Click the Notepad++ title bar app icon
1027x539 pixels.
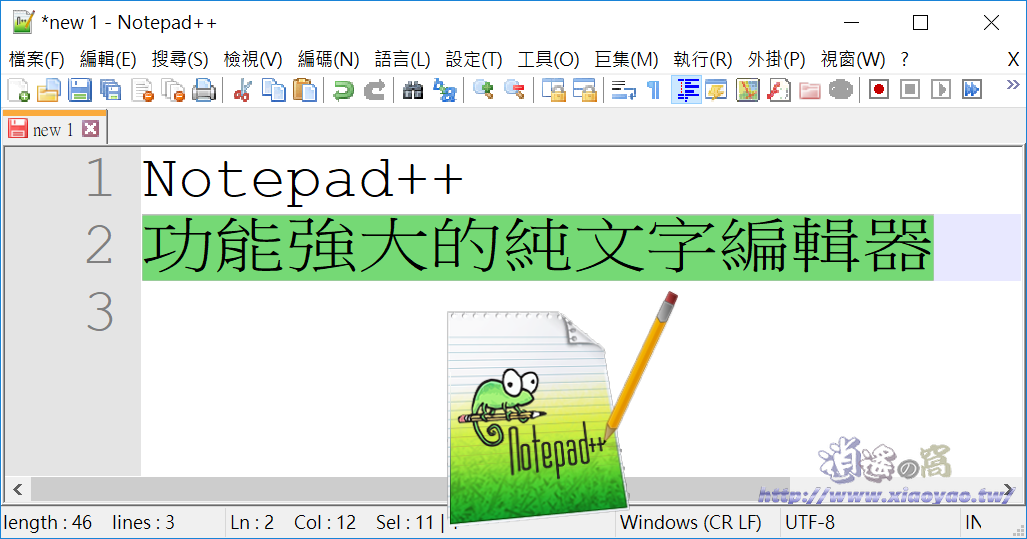23,22
